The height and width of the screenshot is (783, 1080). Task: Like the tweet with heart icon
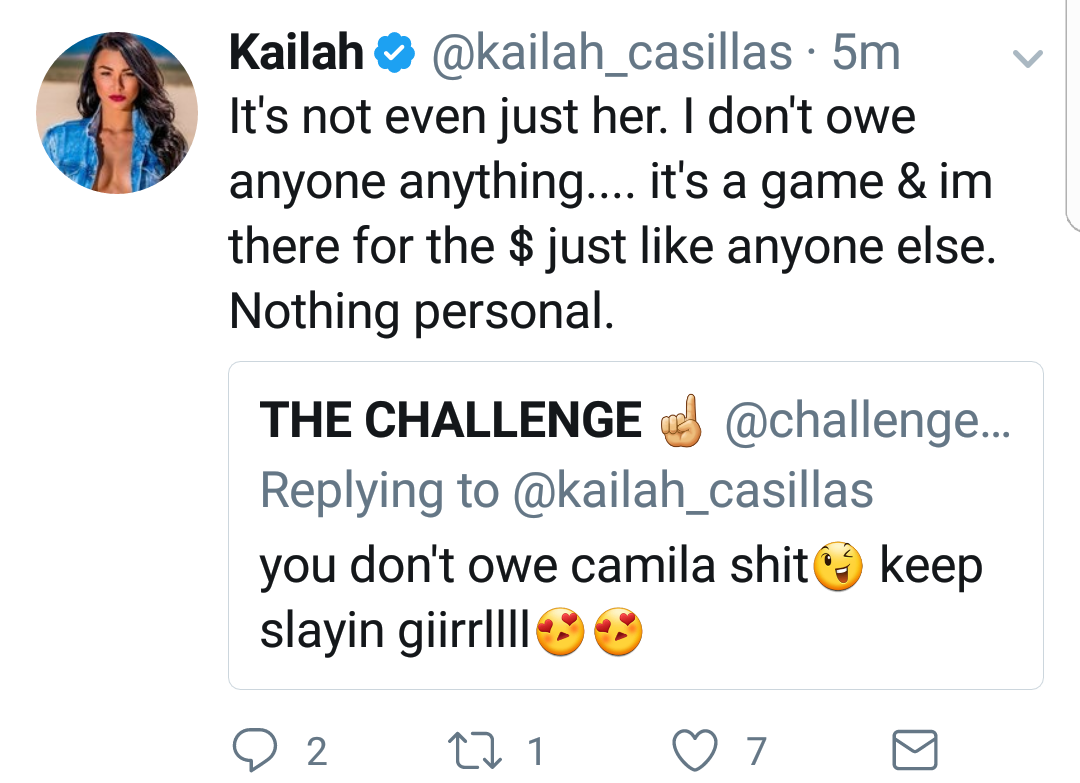(694, 751)
